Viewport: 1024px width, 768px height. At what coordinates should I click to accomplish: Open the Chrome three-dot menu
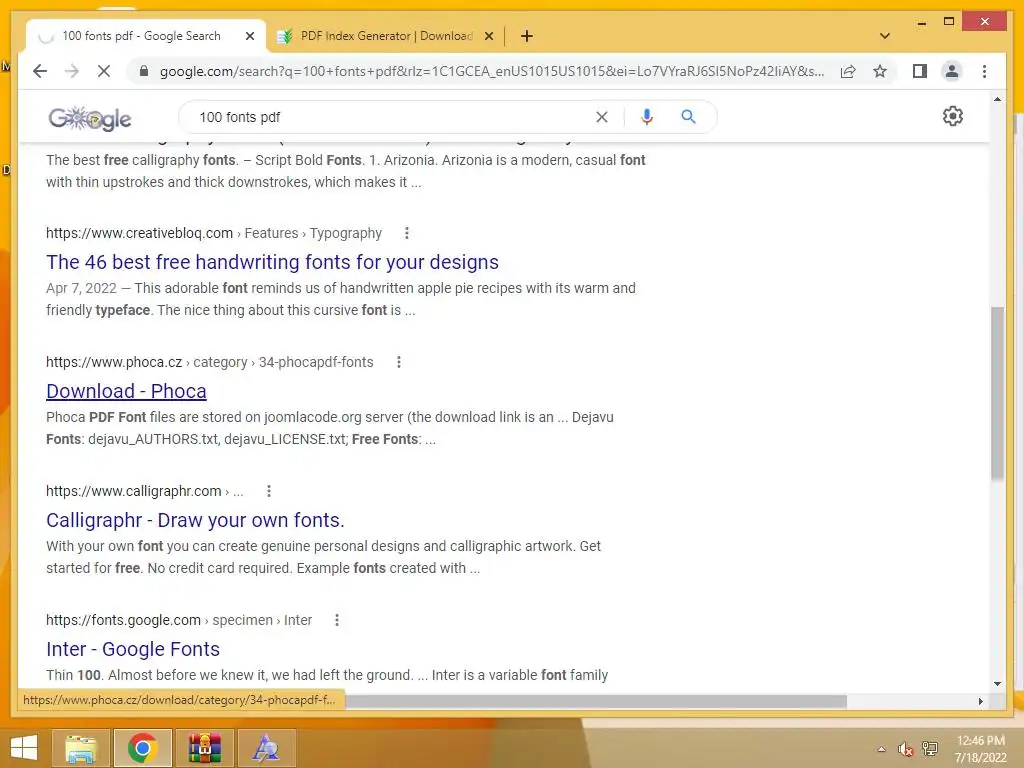pyautogui.click(x=984, y=71)
